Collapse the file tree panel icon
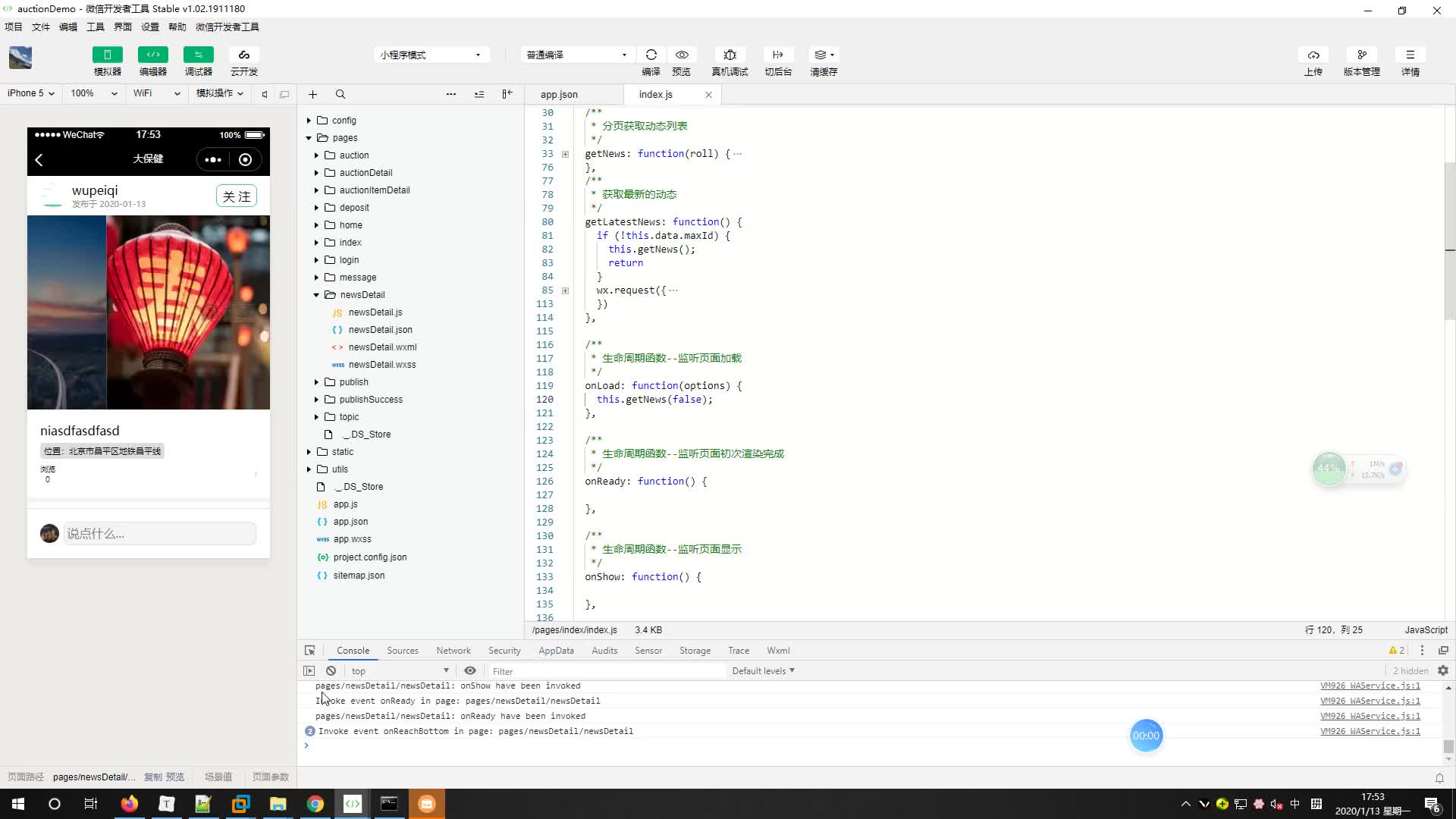This screenshot has width=1456, height=819. click(x=507, y=94)
